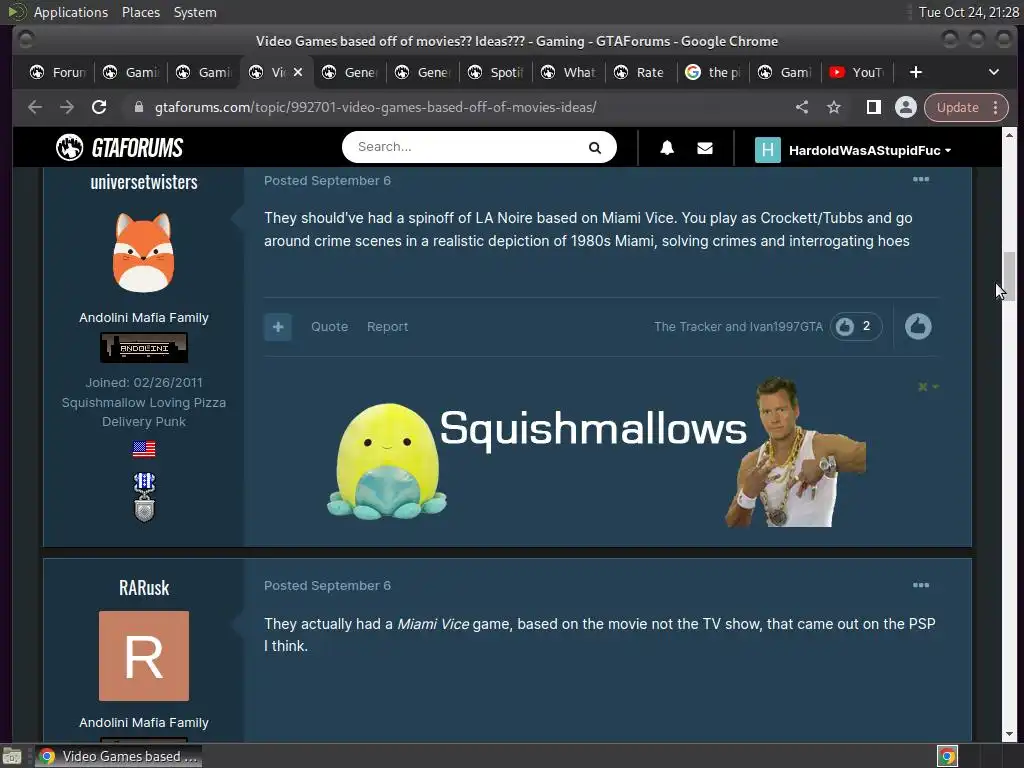
Task: Switch to the Google 'the p' tab
Action: pos(713,72)
